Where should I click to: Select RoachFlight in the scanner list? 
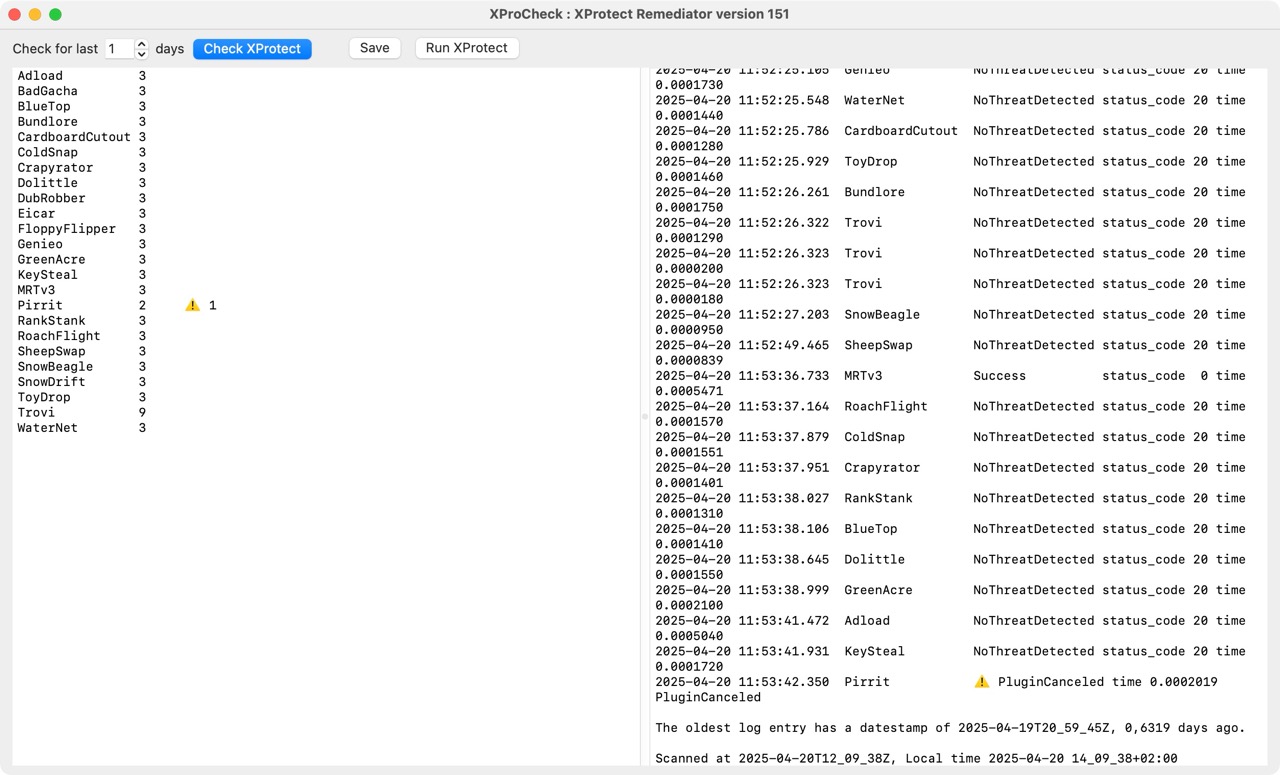click(x=59, y=336)
